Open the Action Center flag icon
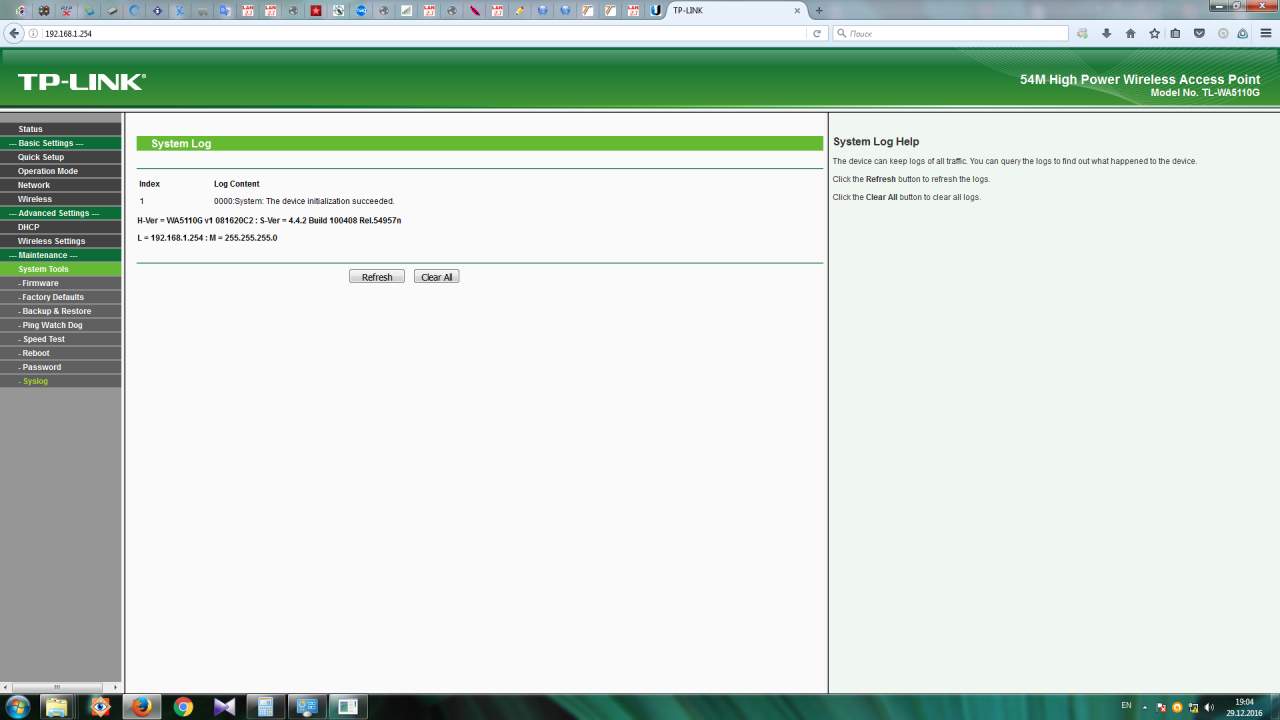The width and height of the screenshot is (1280, 720). [1161, 707]
